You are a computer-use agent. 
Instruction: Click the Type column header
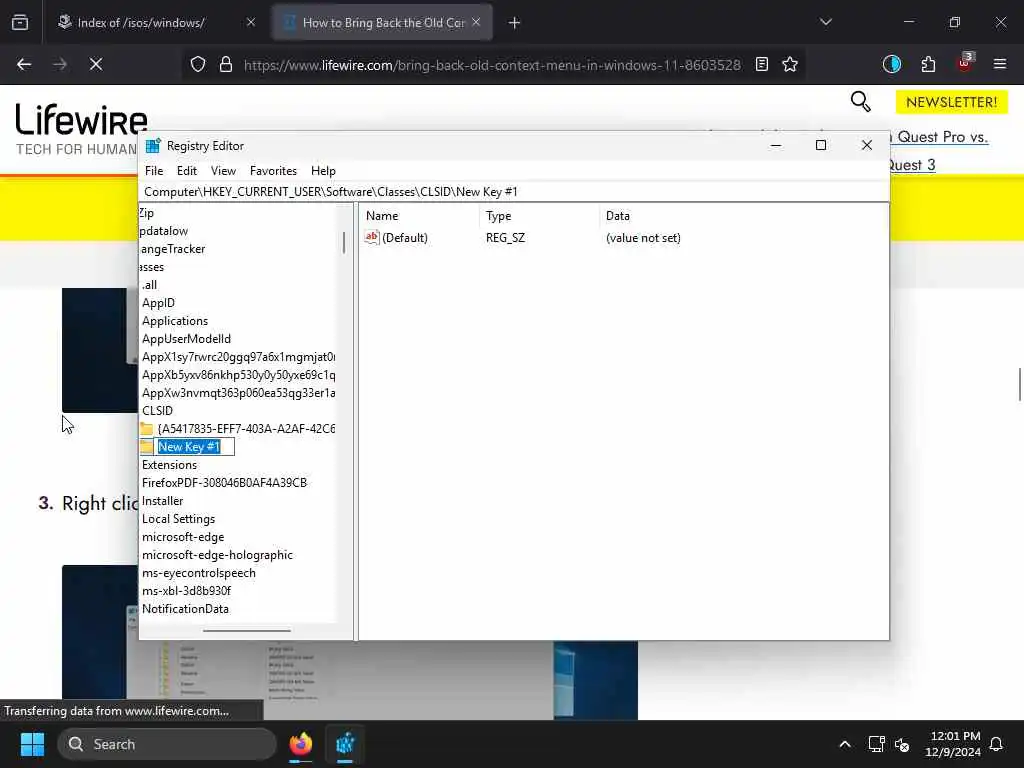pyautogui.click(x=540, y=216)
